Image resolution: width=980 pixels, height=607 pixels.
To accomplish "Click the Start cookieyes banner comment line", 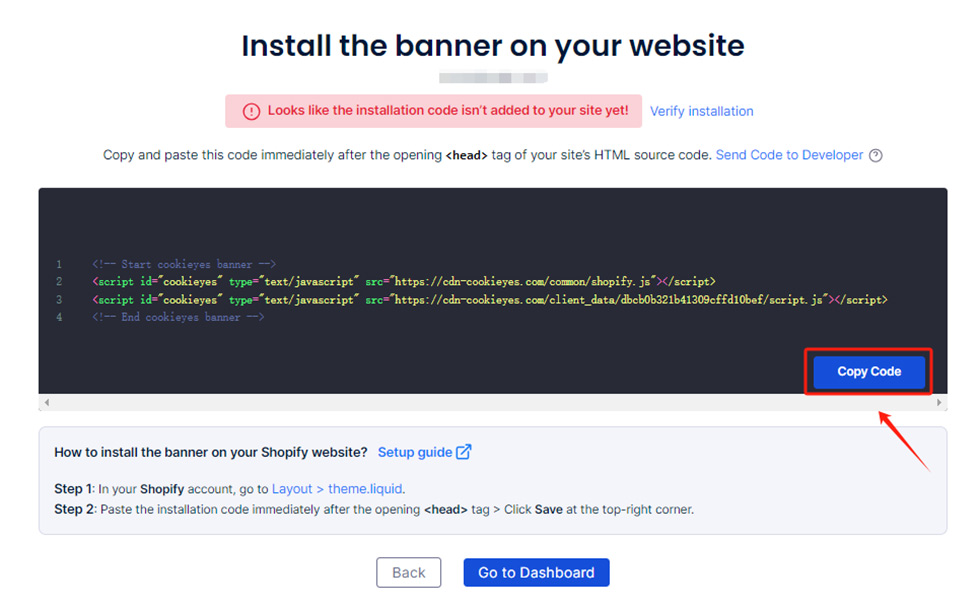I will click(183, 264).
